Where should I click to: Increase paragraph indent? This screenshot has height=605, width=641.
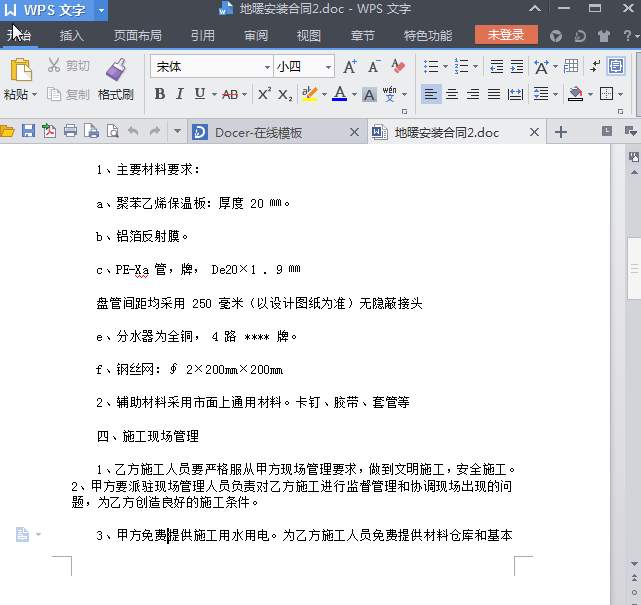click(x=517, y=66)
